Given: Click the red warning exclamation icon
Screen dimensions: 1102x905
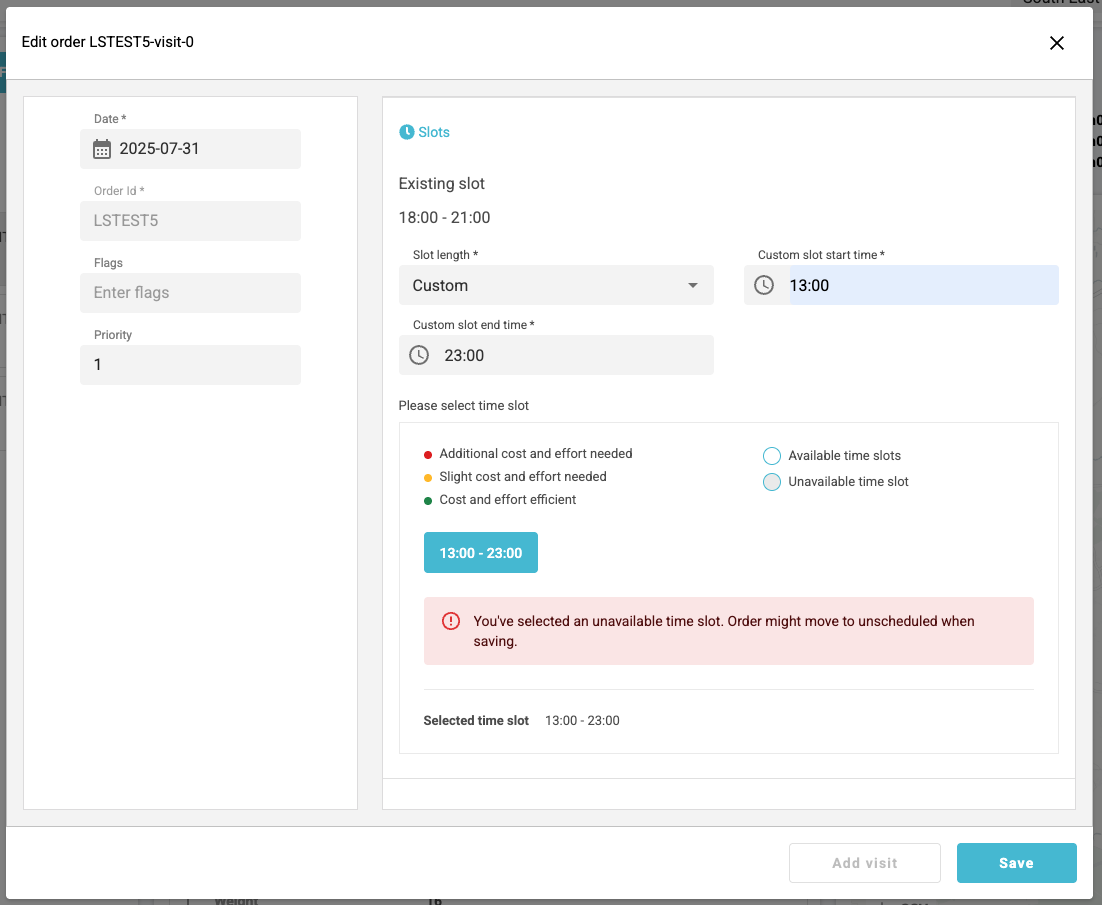Looking at the screenshot, I should click(x=450, y=621).
